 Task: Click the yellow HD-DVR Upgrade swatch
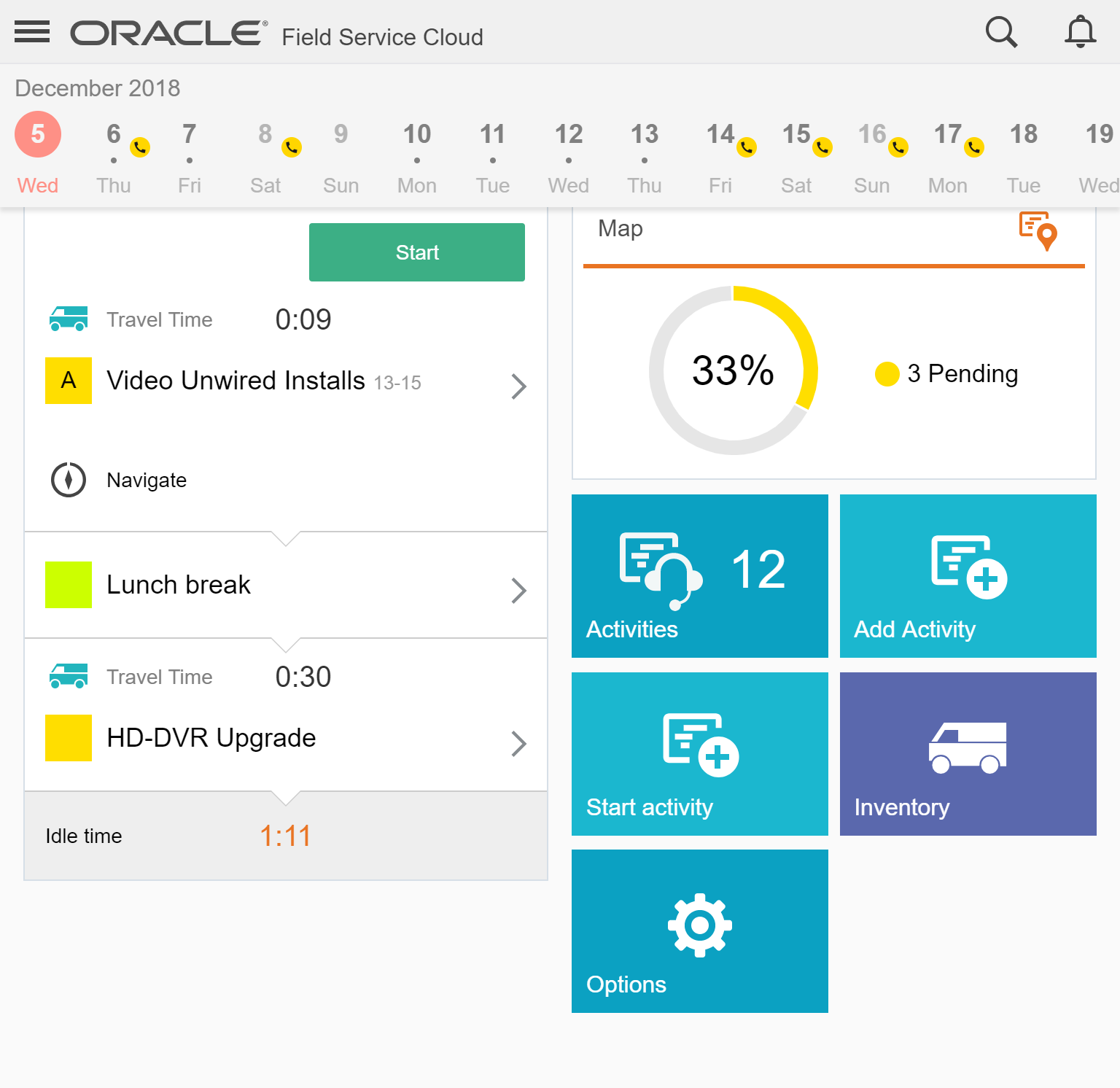(x=69, y=738)
